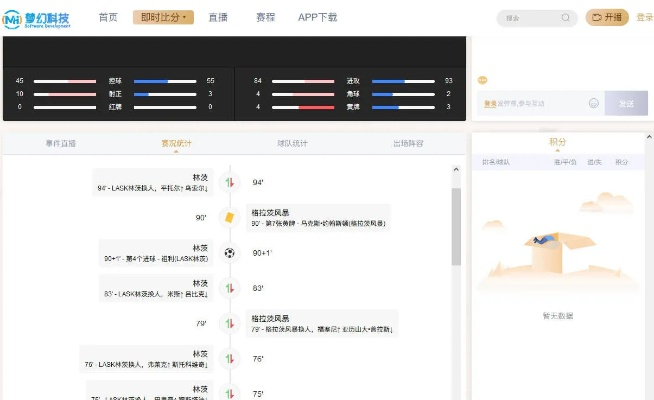Switch to the 球队统计 tab
The height and width of the screenshot is (400, 654).
pos(292,143)
